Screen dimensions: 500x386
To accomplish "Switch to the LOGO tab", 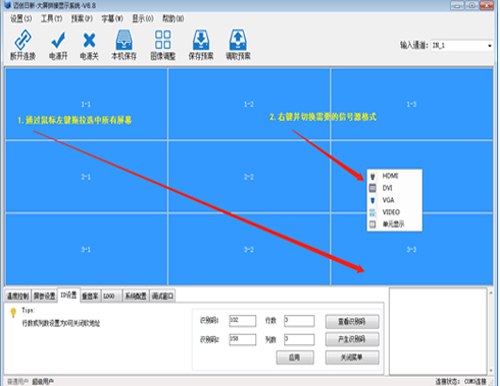I will click(111, 296).
